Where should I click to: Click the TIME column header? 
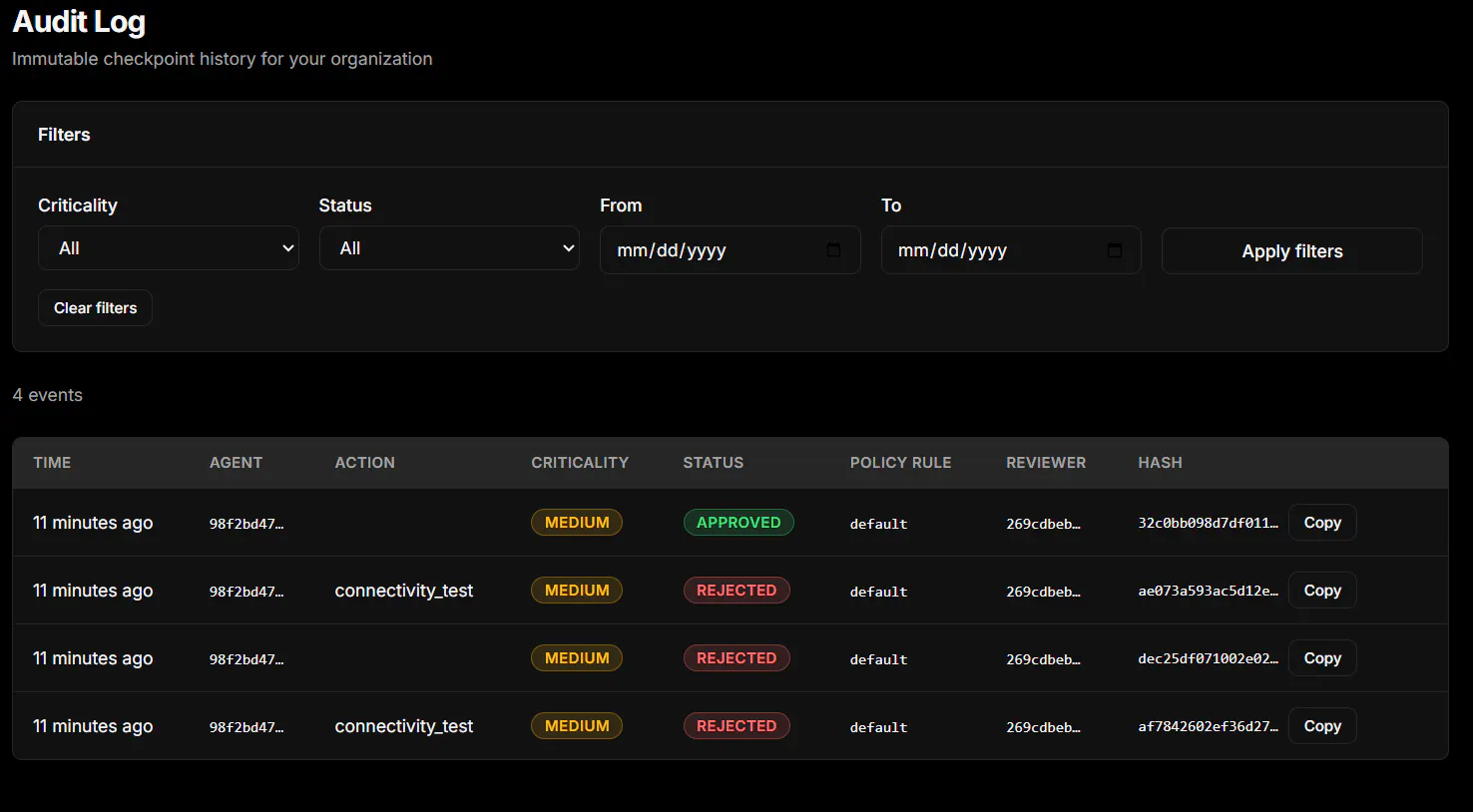click(x=52, y=463)
